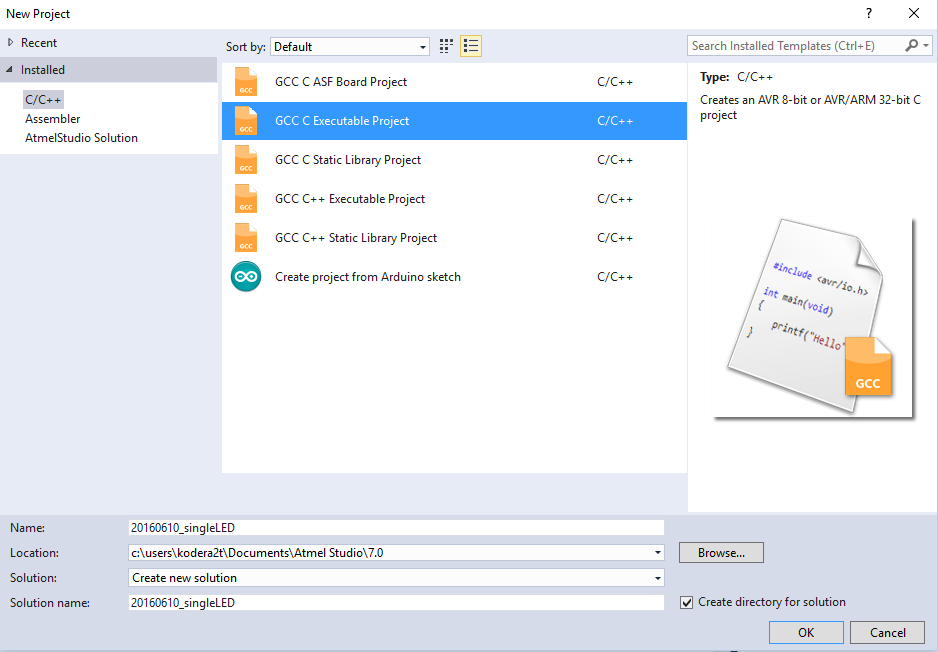Click the GCC C++ Executable Project icon
938x652 pixels.
246,199
